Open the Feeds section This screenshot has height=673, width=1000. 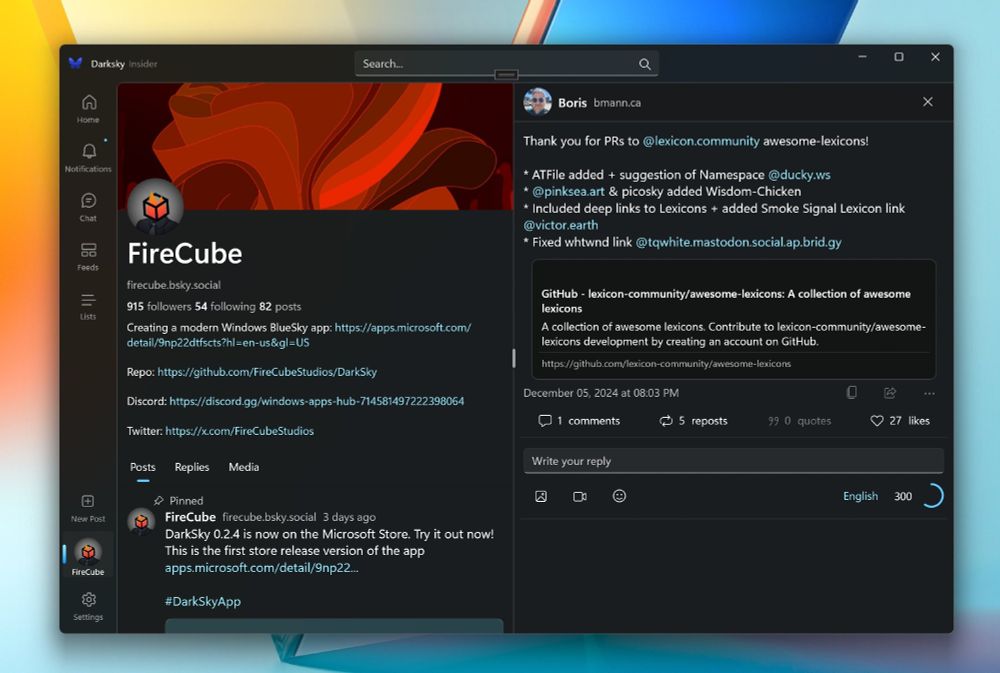click(x=89, y=256)
